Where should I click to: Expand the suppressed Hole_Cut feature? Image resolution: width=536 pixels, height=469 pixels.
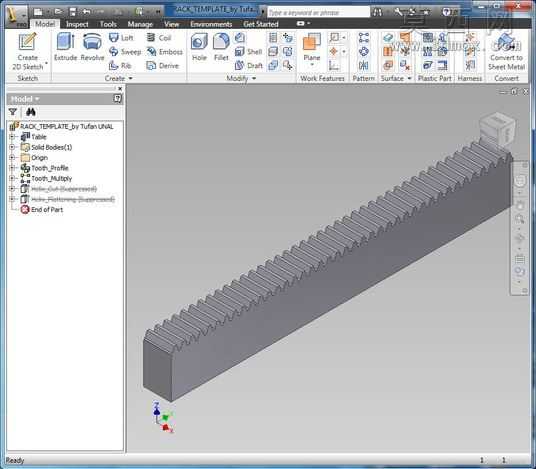coord(12,189)
